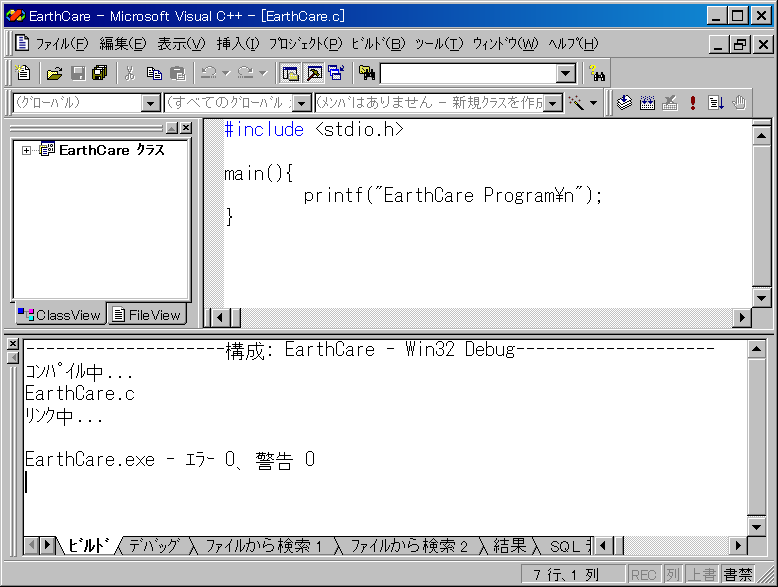
Task: Expand the EarthCare クラス tree node
Action: coord(26,150)
